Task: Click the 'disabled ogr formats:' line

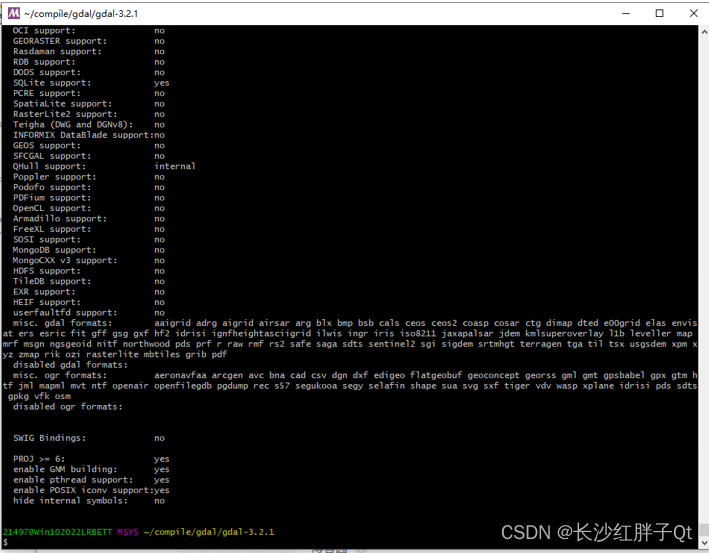Action: coord(67,406)
